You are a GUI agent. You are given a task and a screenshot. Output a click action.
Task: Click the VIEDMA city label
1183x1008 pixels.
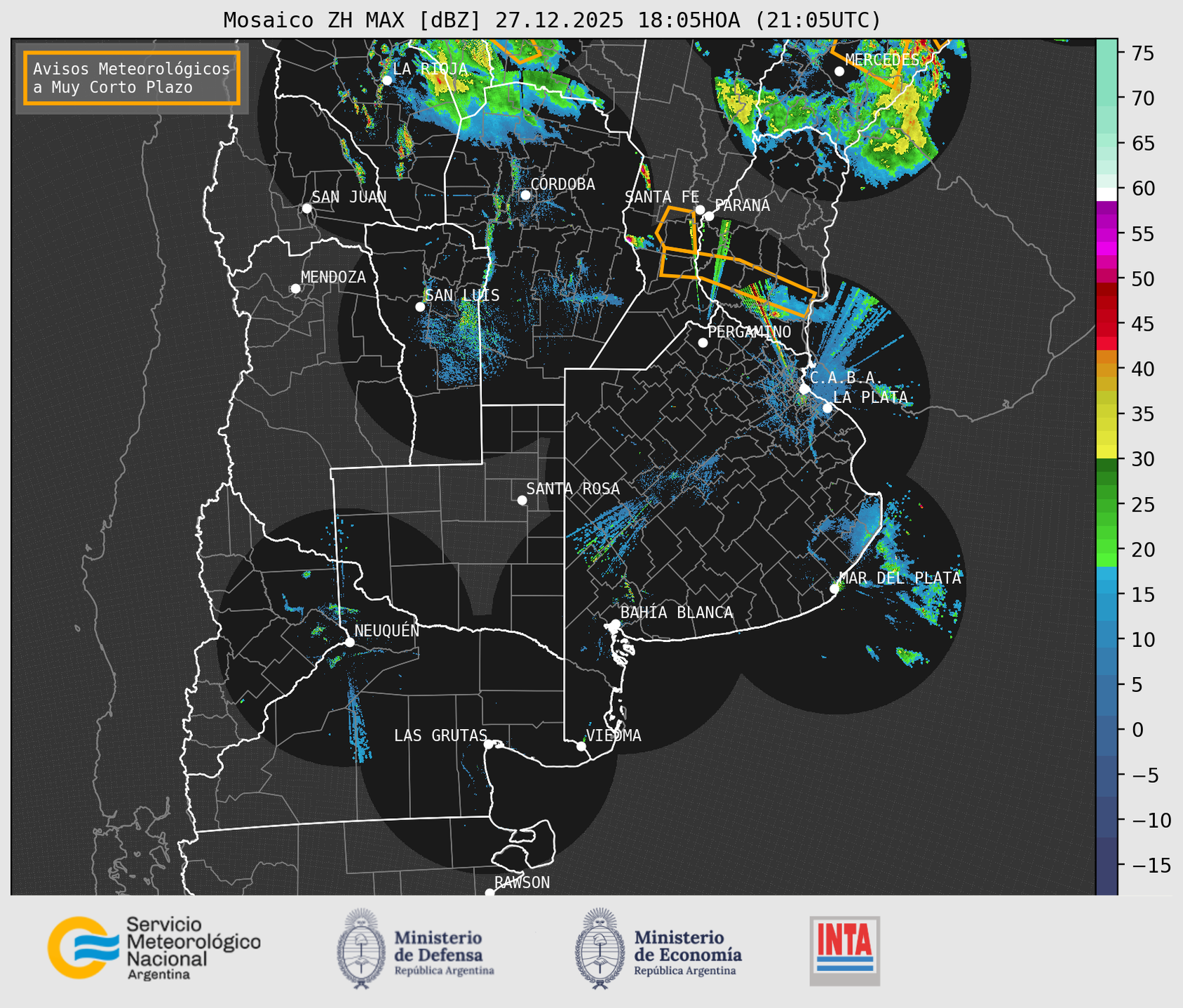point(614,735)
